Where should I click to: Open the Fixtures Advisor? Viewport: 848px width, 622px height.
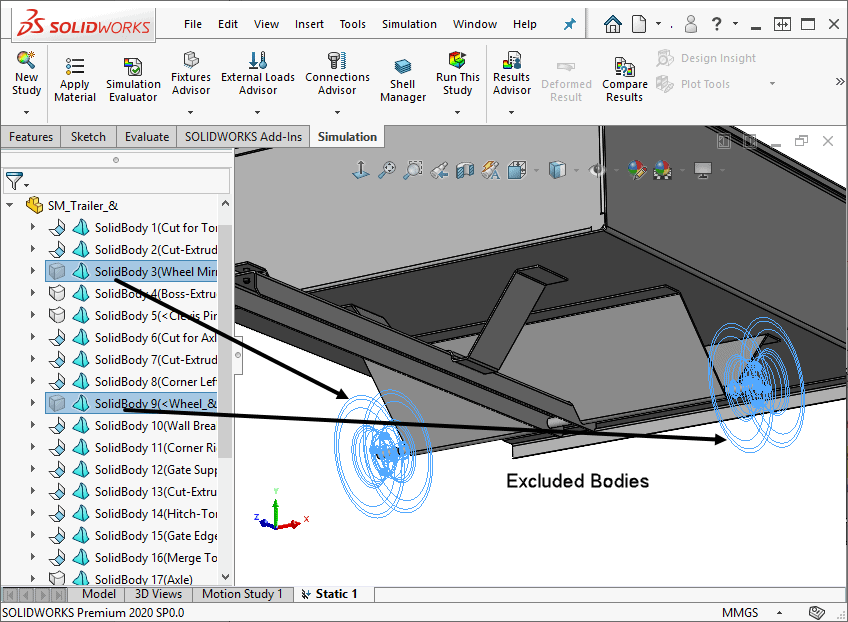point(191,74)
